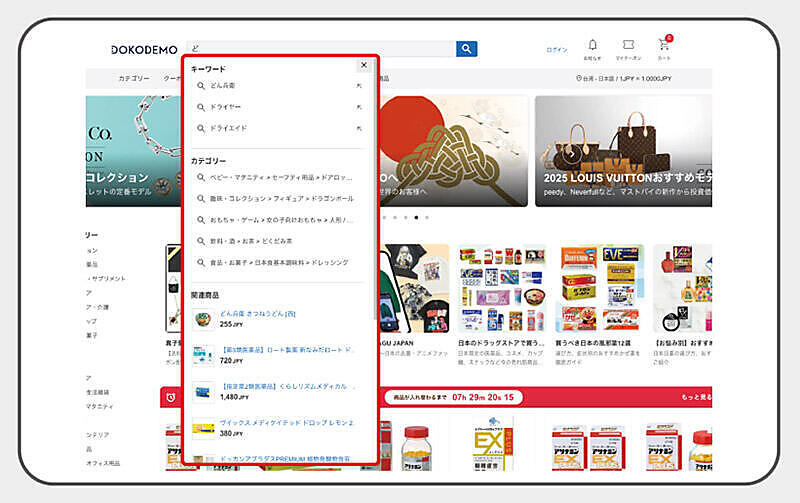Click in the search text field
Viewport: 800px width, 503px height.
coord(320,49)
